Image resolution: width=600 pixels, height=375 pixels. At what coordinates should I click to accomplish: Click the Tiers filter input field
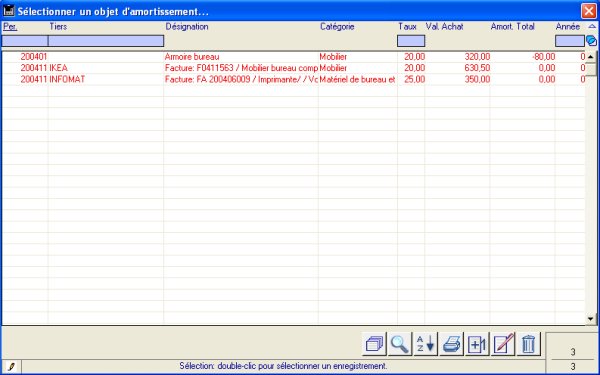[106, 41]
